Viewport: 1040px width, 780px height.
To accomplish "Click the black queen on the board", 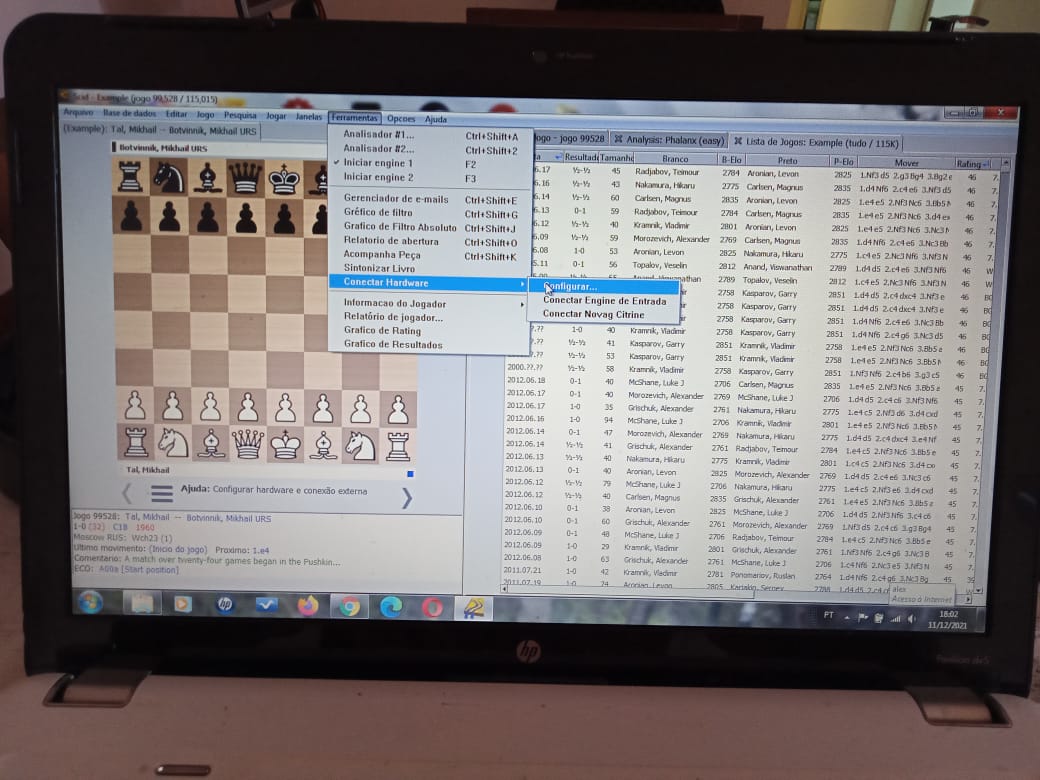I will (245, 178).
